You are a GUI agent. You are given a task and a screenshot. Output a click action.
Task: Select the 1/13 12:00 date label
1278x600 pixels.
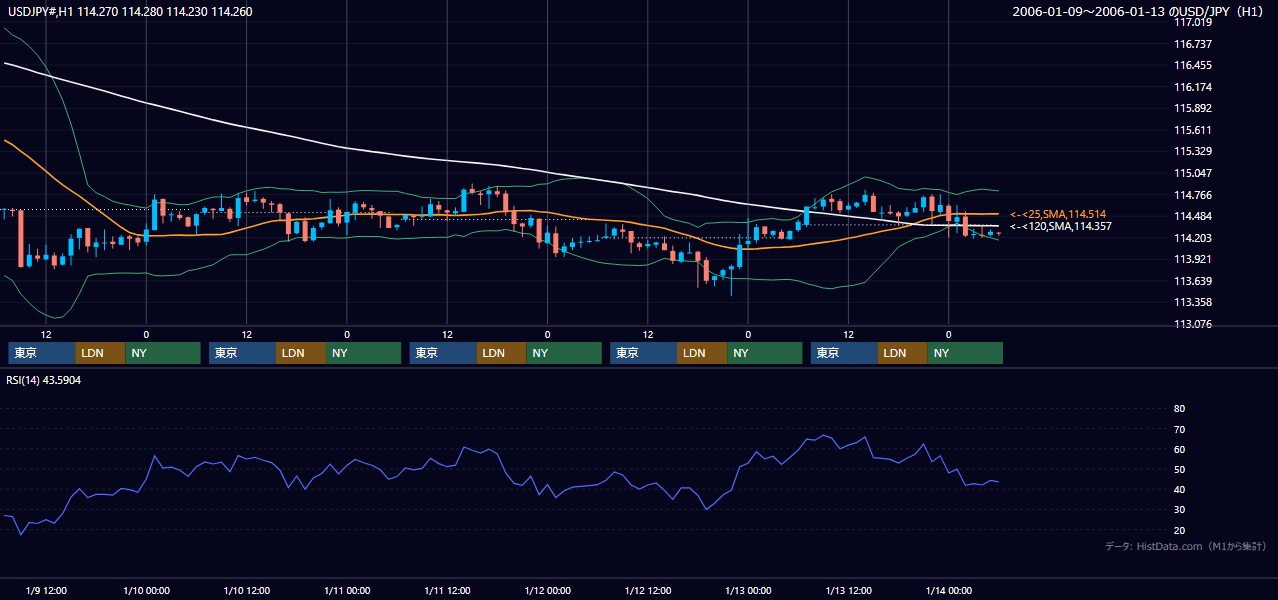[848, 590]
